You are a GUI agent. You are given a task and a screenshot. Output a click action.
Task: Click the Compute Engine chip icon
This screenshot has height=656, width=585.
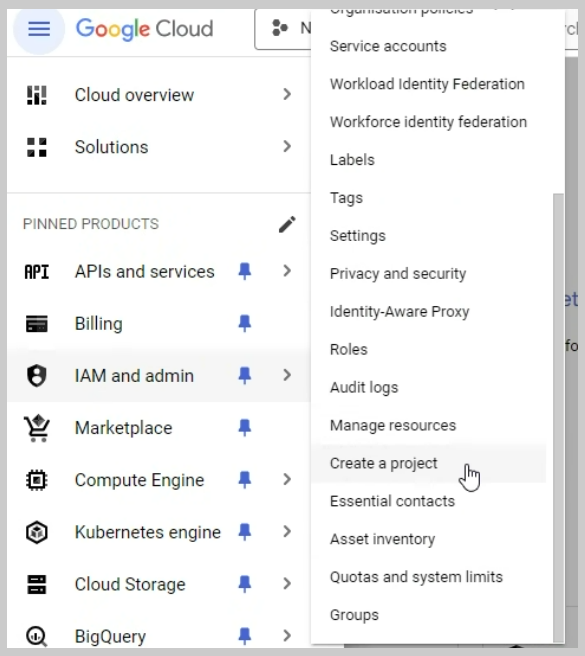pyautogui.click(x=37, y=480)
